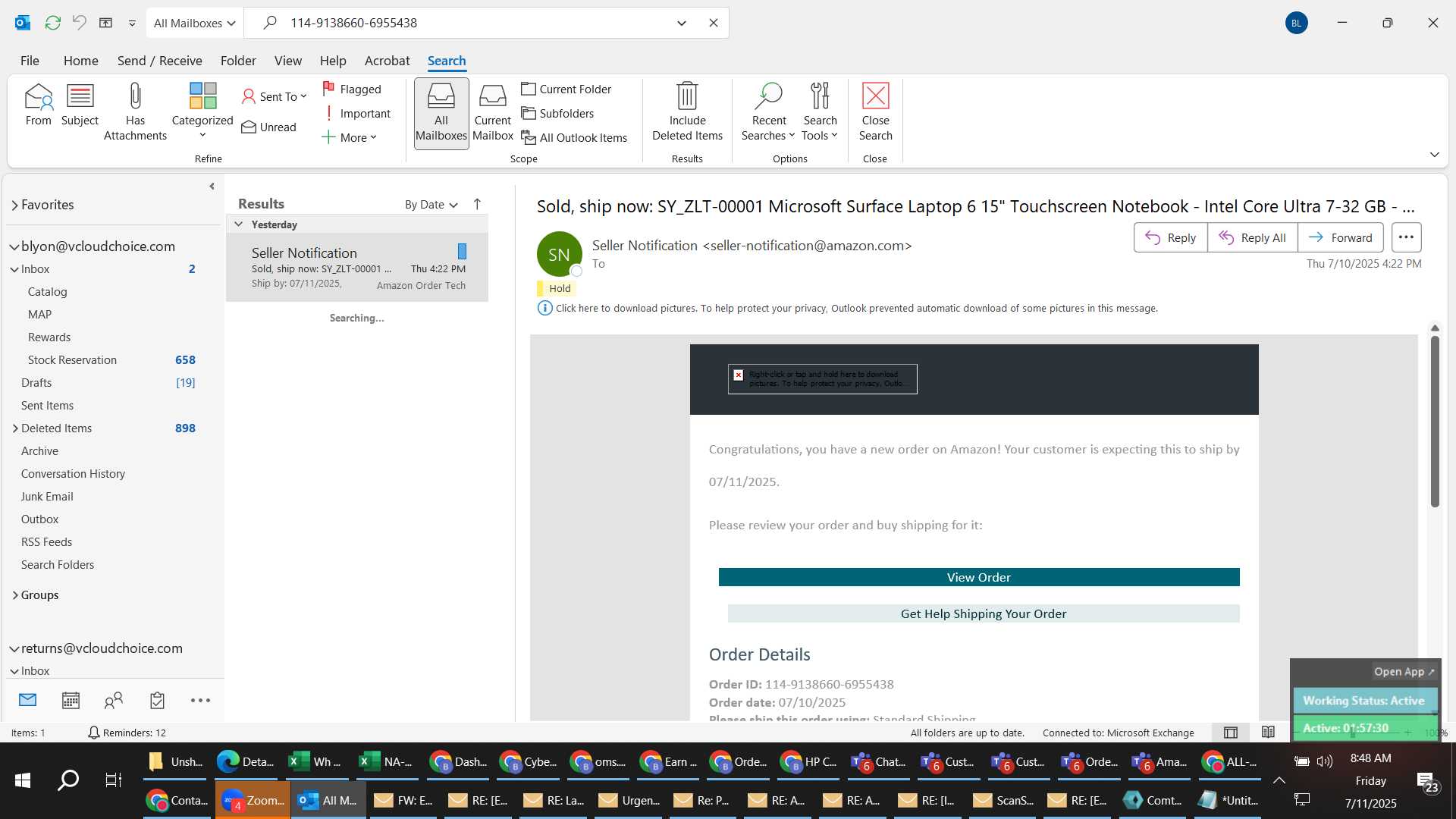This screenshot has height=819, width=1456.
Task: Clear the search box with X
Action: click(x=713, y=23)
